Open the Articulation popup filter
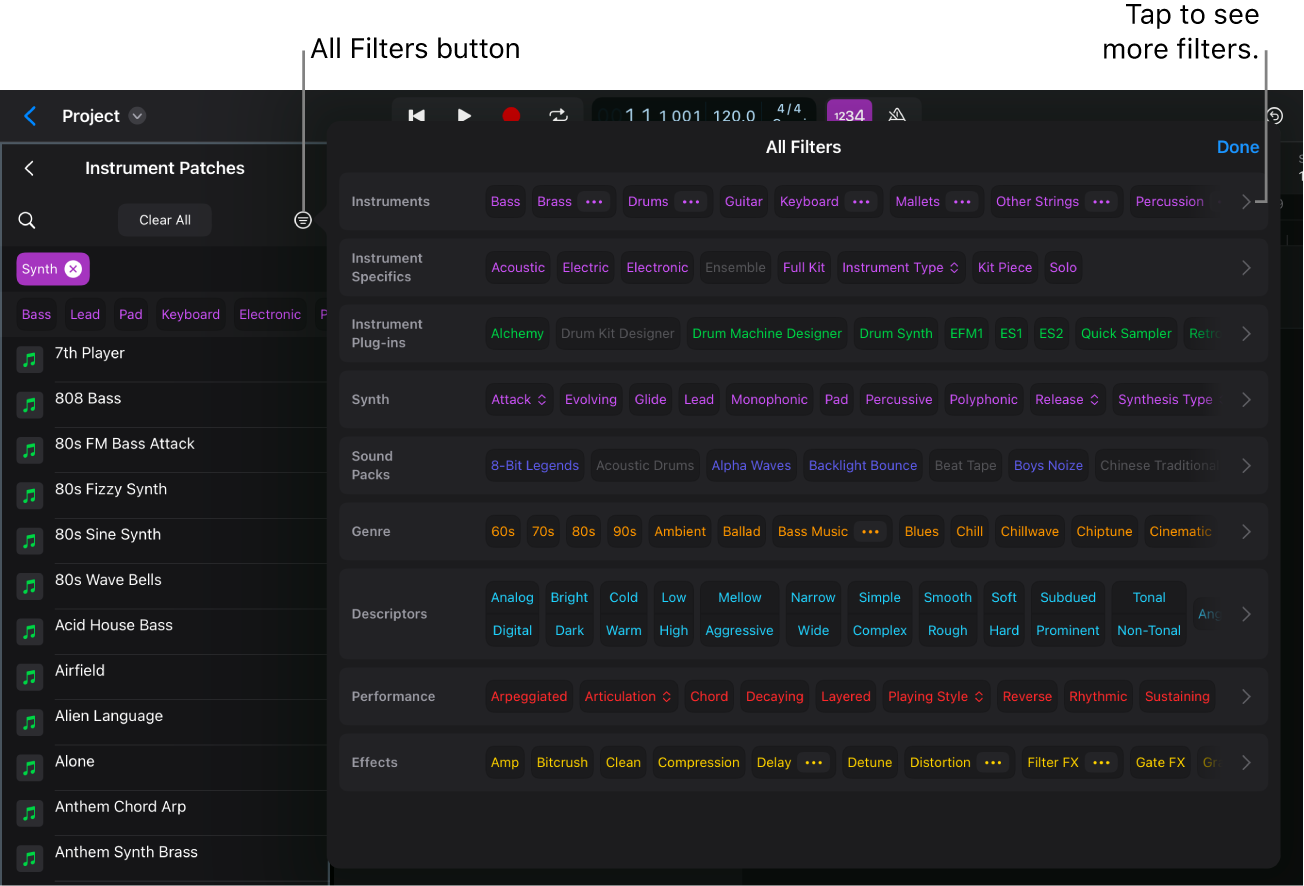1304x886 pixels. click(628, 697)
